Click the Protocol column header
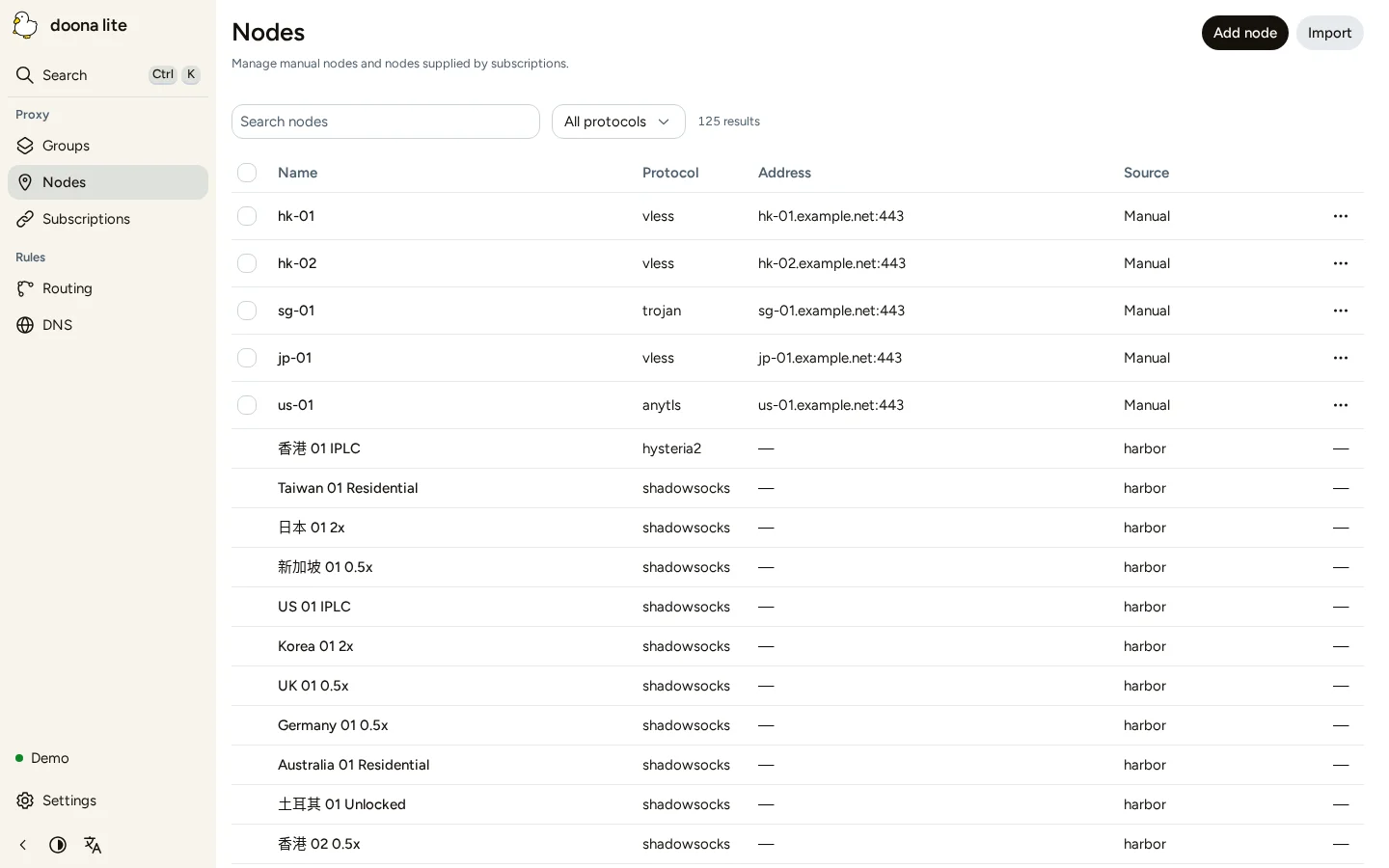The image size is (1389, 868). (x=670, y=173)
